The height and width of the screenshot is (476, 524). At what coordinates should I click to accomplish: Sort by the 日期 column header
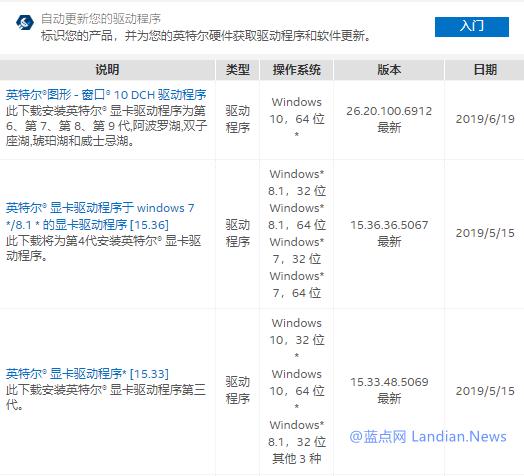point(485,70)
